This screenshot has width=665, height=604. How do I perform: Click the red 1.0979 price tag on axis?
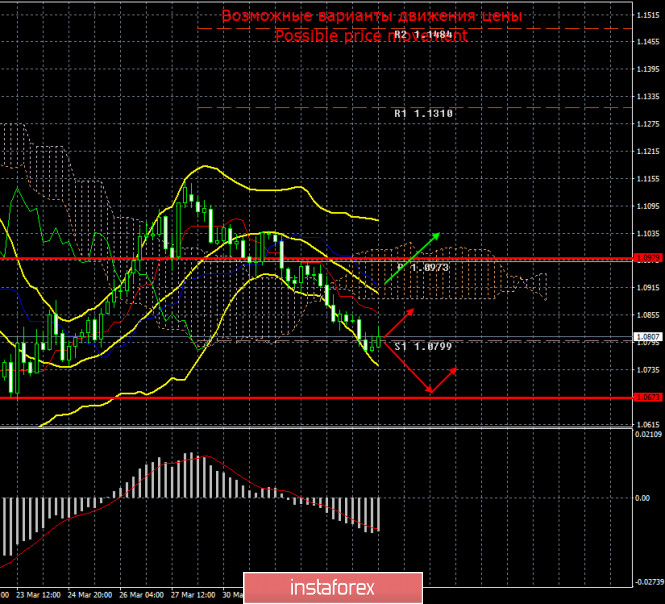click(648, 258)
